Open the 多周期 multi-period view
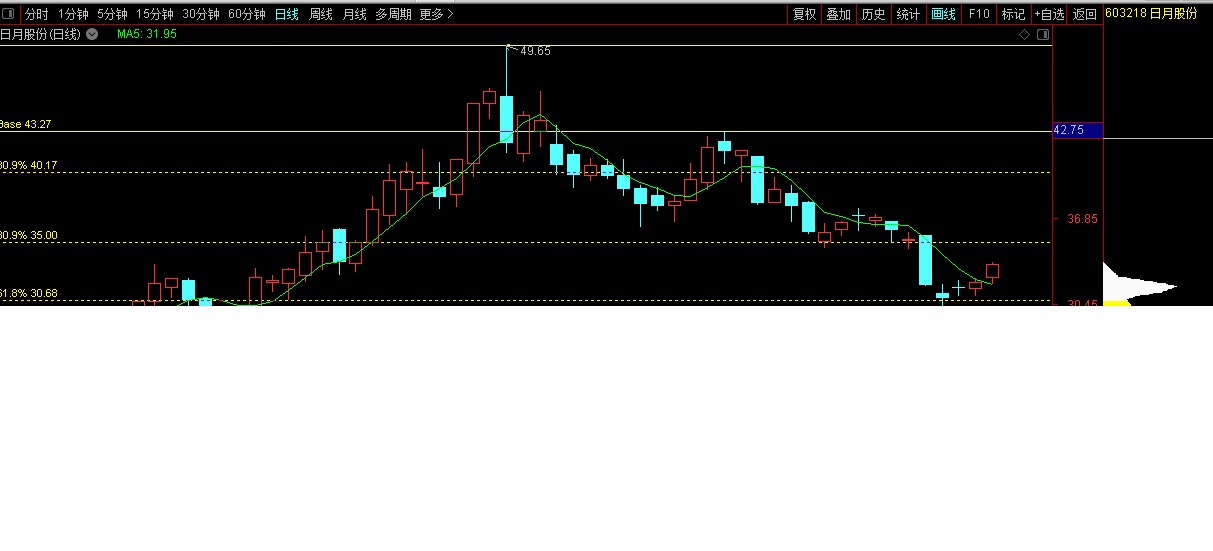Image resolution: width=1213 pixels, height=551 pixels. pyautogui.click(x=393, y=14)
